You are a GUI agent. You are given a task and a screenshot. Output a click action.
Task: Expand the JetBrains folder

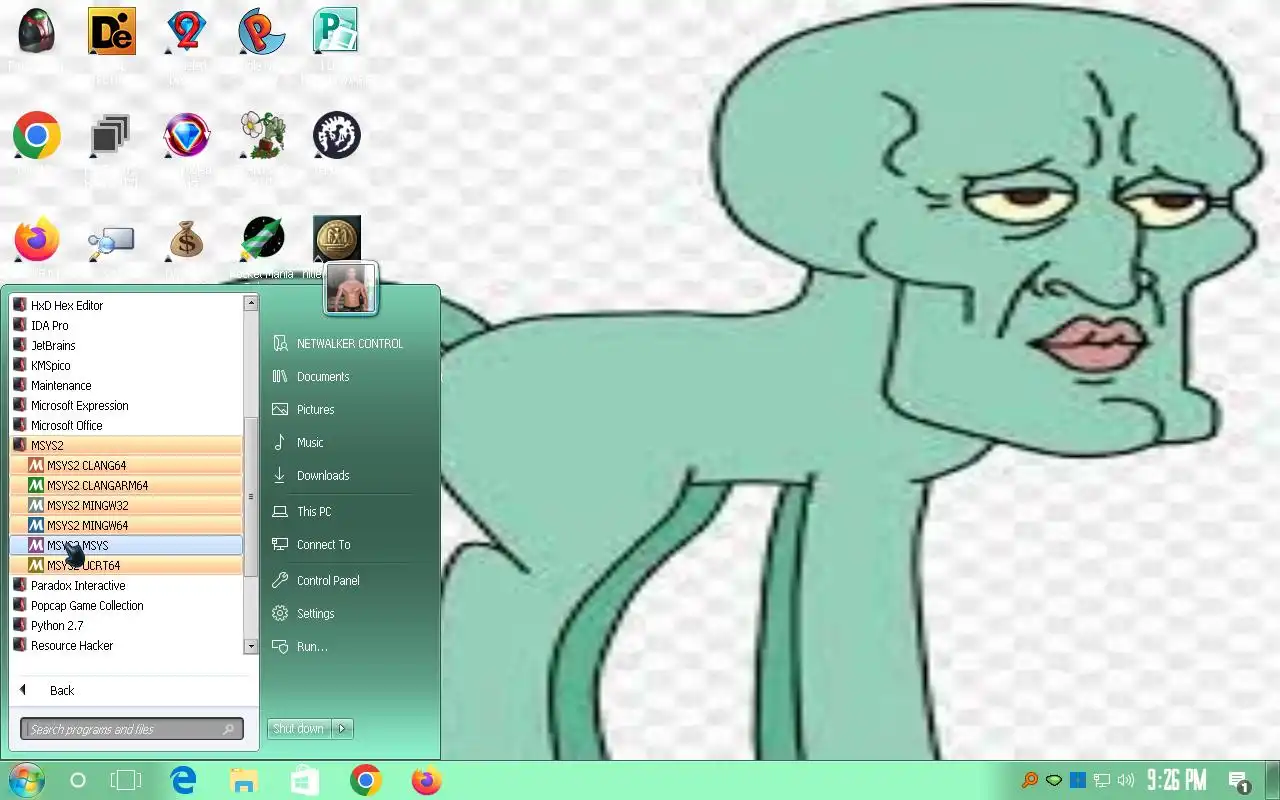[126, 345]
